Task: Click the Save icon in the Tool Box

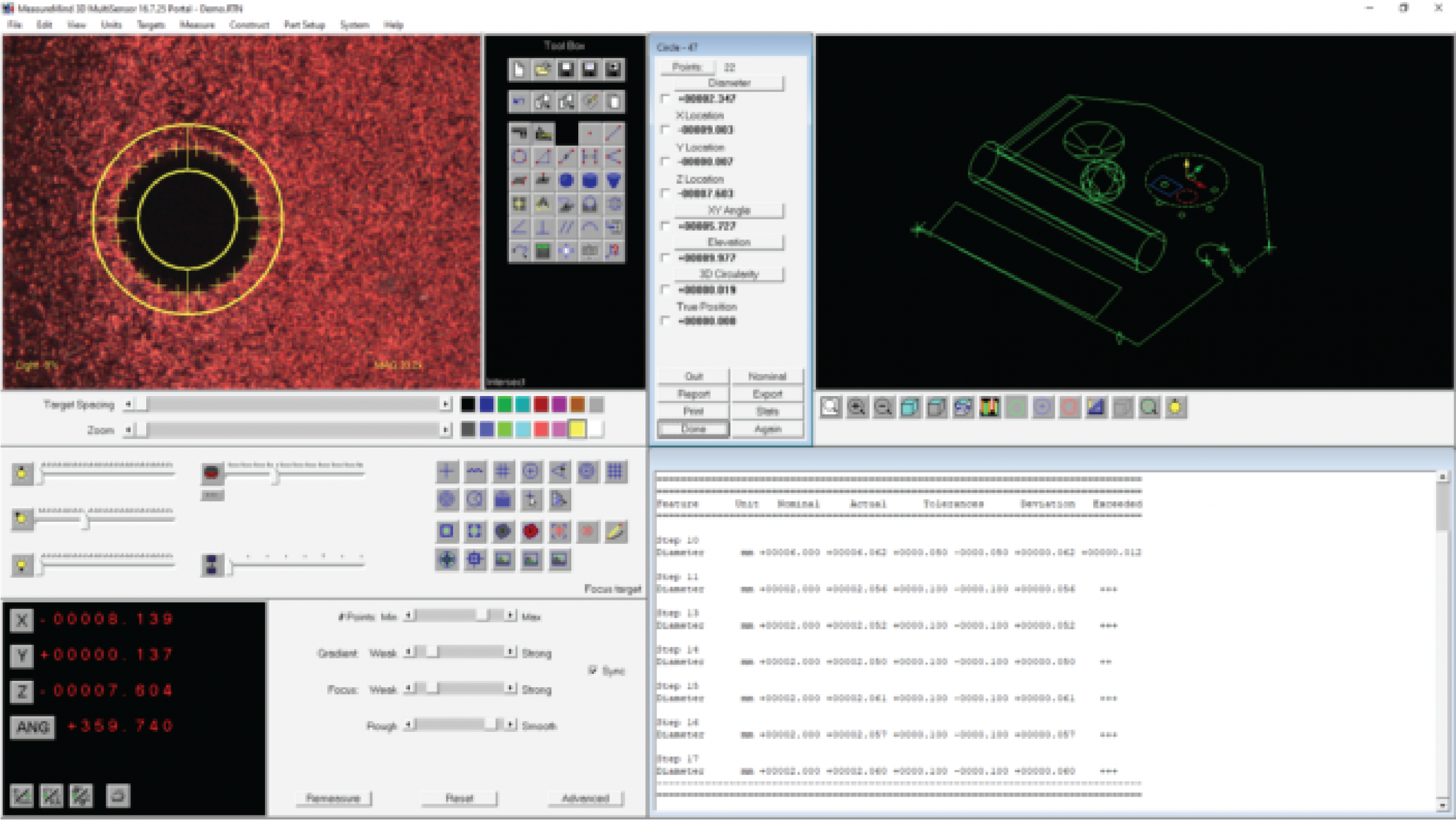Action: tap(567, 70)
